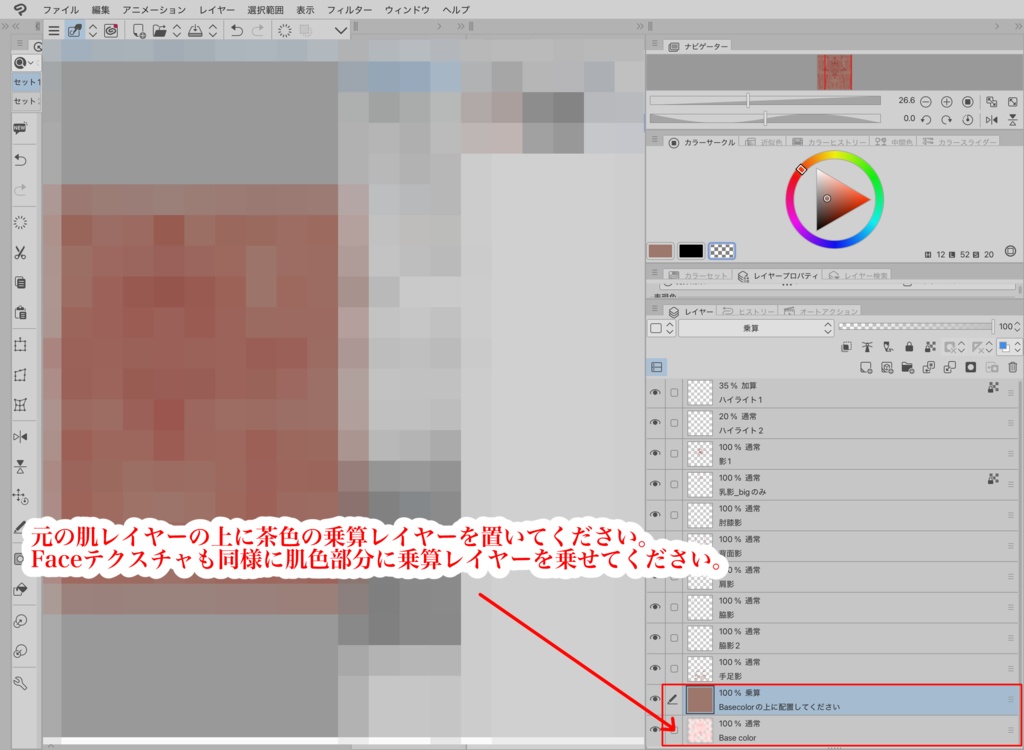Create a new layer folder in the Layers palette
Image resolution: width=1024 pixels, height=750 pixels.
(908, 367)
